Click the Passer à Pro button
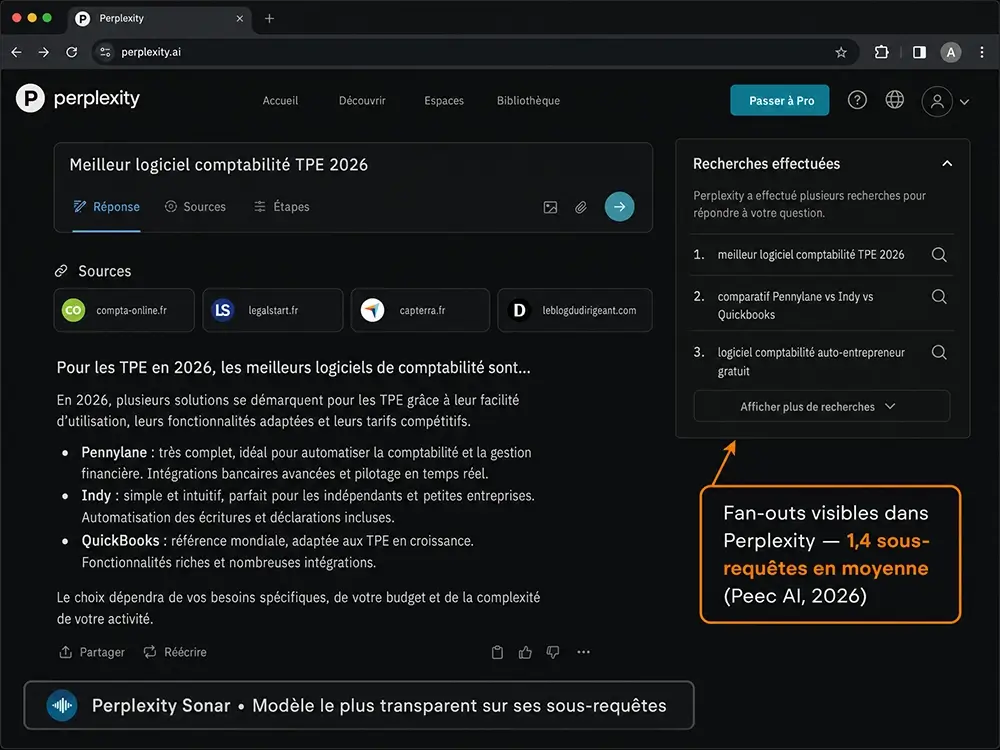Viewport: 1000px width, 750px height. (780, 100)
